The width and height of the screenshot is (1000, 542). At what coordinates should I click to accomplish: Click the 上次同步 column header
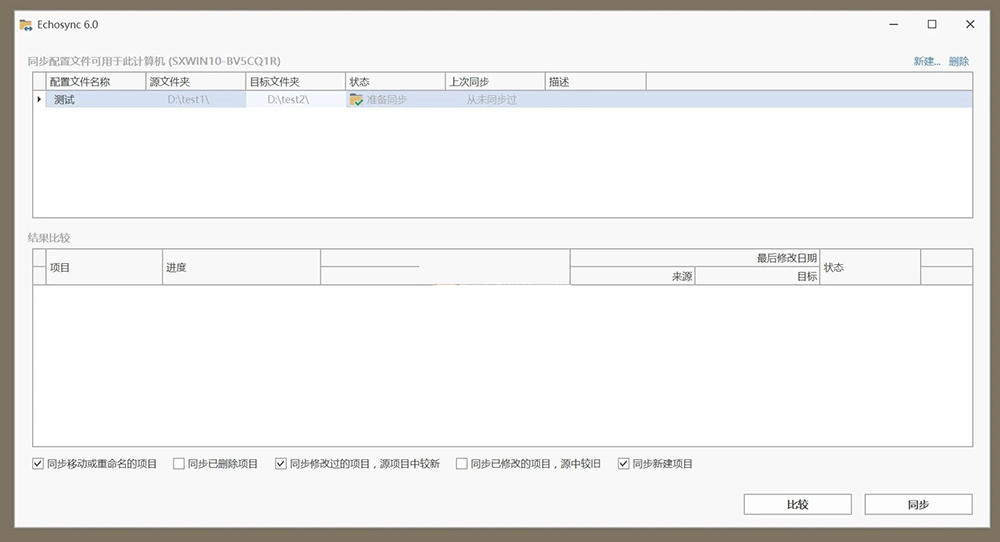tap(495, 82)
